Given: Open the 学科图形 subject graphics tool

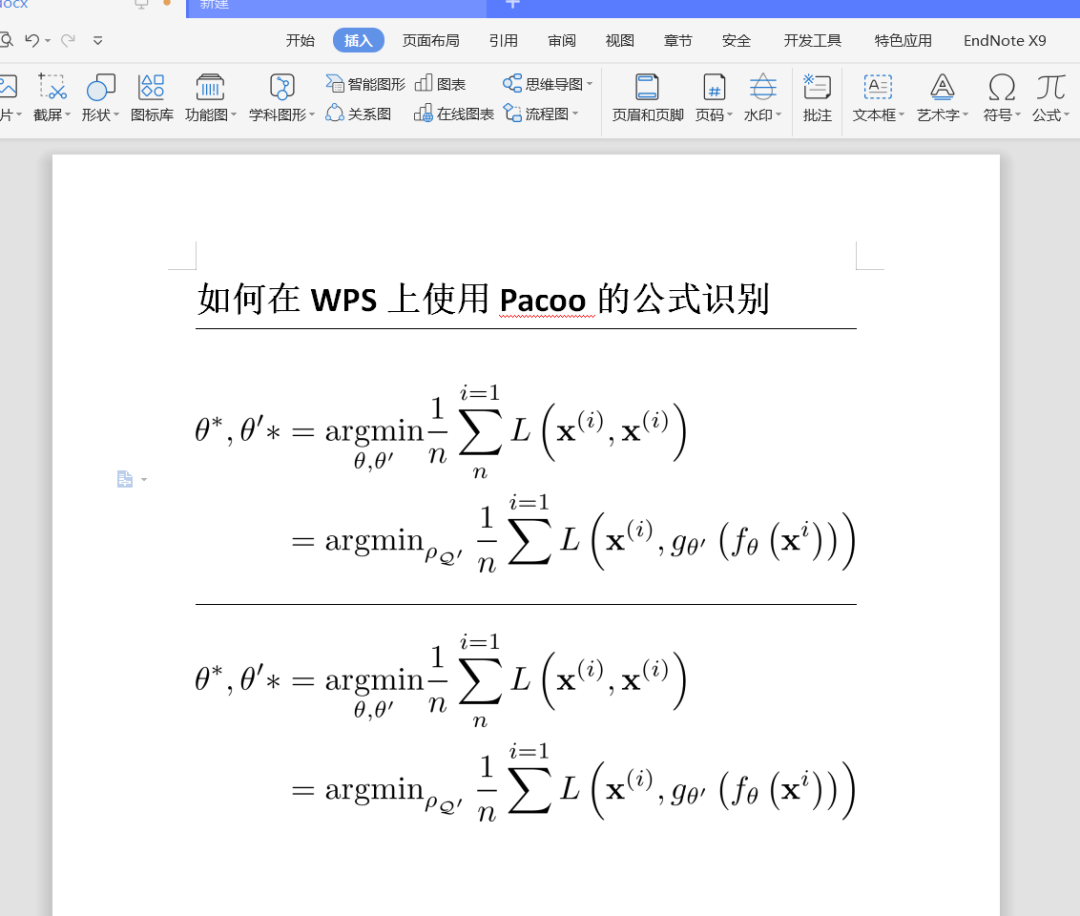Looking at the screenshot, I should tap(281, 98).
